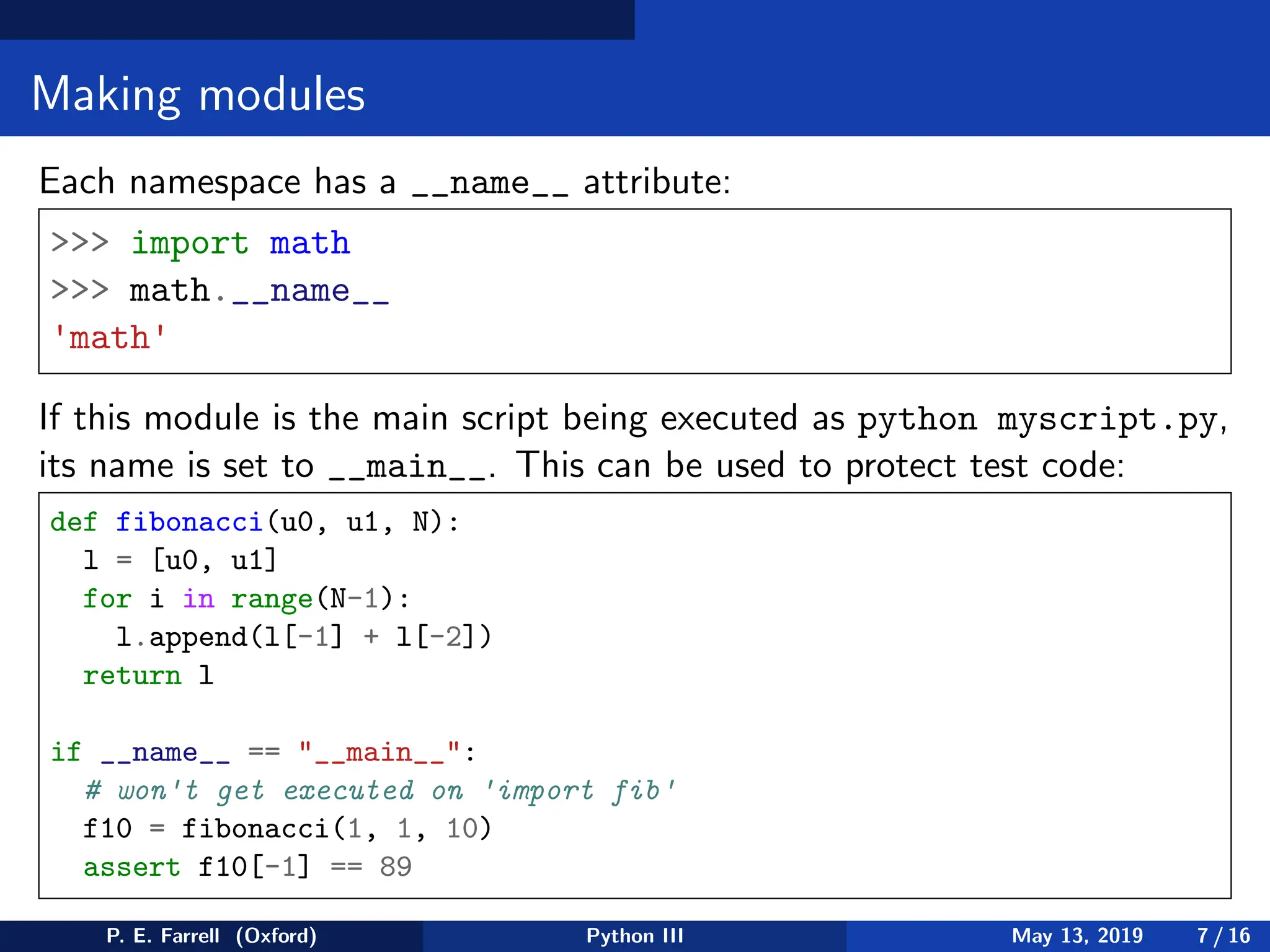Image resolution: width=1270 pixels, height=952 pixels.
Task: Click the '>>> import math' code line
Action: [x=200, y=242]
